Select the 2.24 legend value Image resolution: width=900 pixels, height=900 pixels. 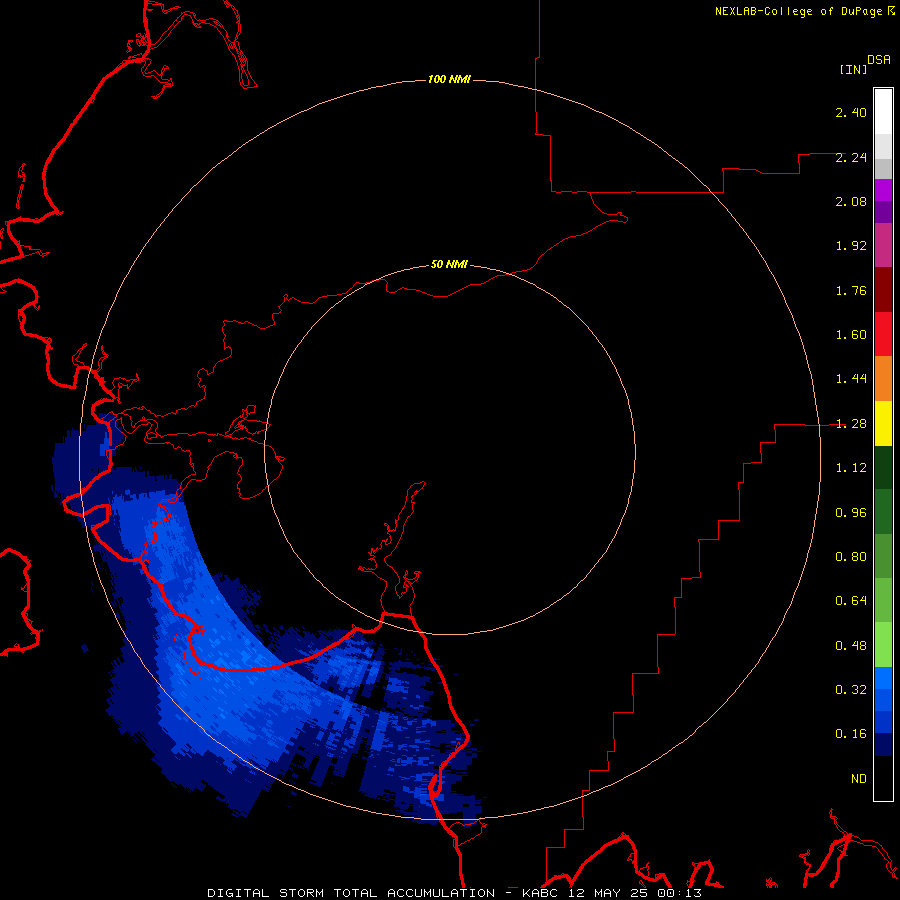click(x=851, y=157)
